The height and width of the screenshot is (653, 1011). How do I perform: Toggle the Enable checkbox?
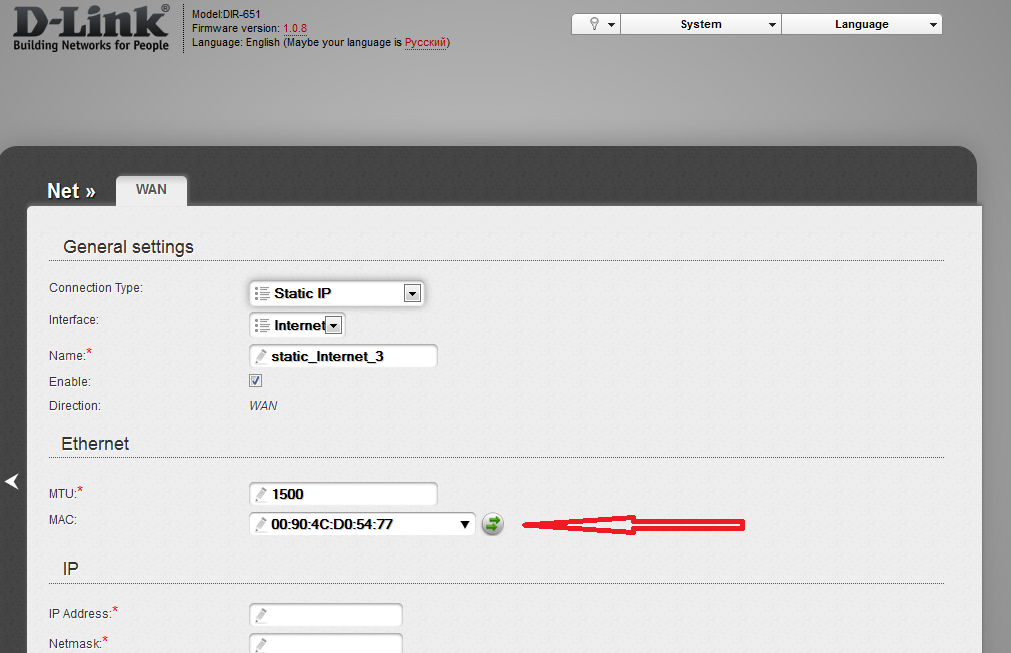pyautogui.click(x=255, y=381)
